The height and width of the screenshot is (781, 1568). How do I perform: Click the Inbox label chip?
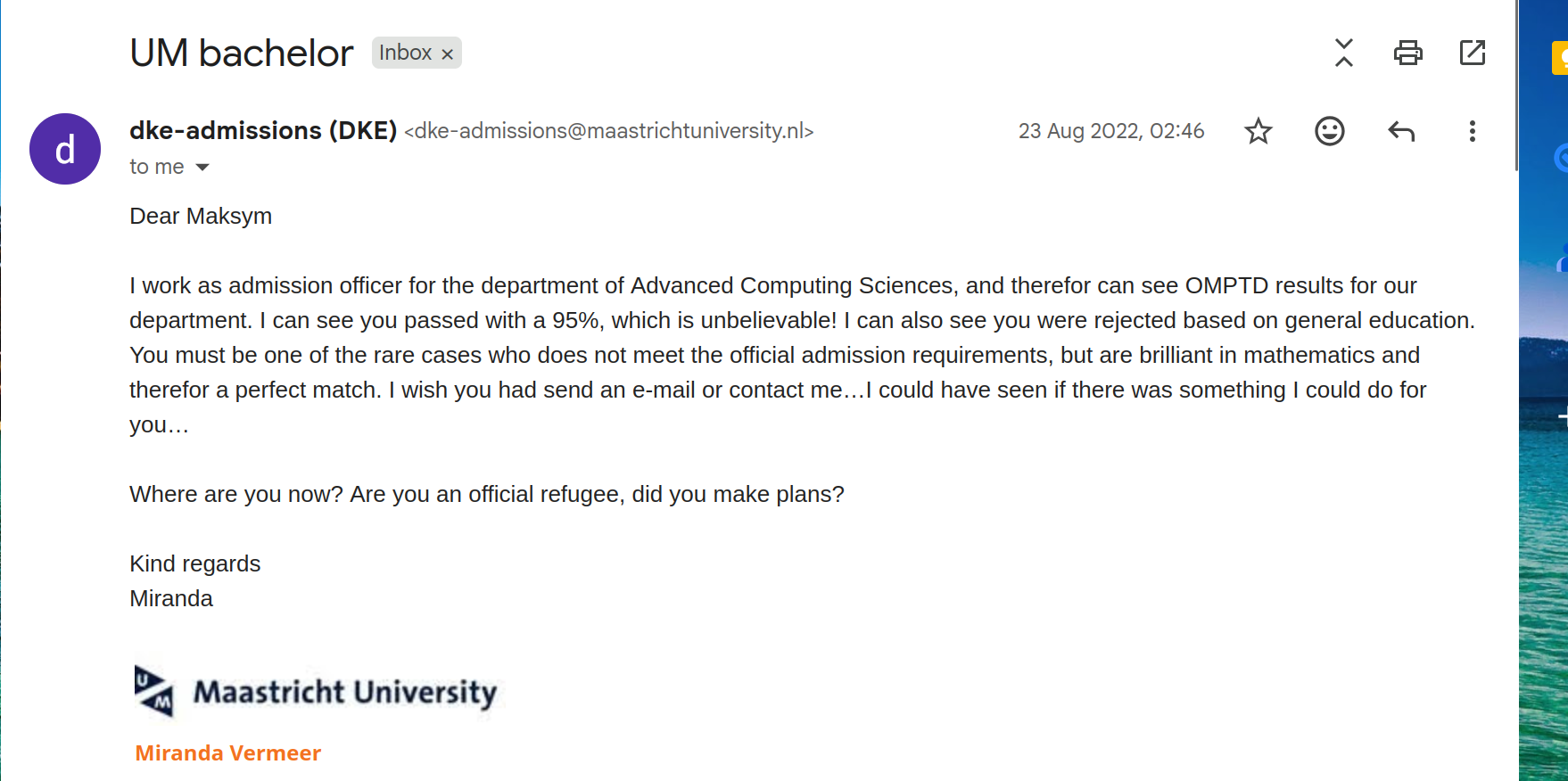tap(407, 53)
